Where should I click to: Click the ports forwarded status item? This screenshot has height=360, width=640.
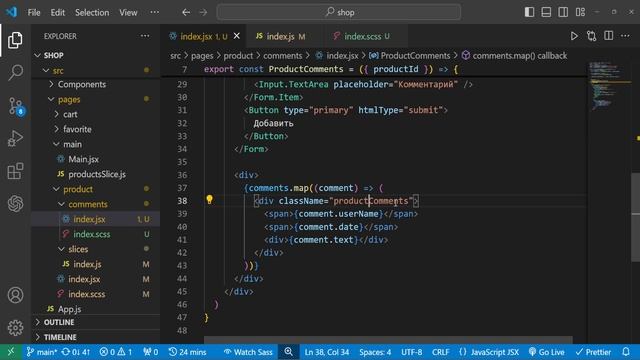(151, 352)
